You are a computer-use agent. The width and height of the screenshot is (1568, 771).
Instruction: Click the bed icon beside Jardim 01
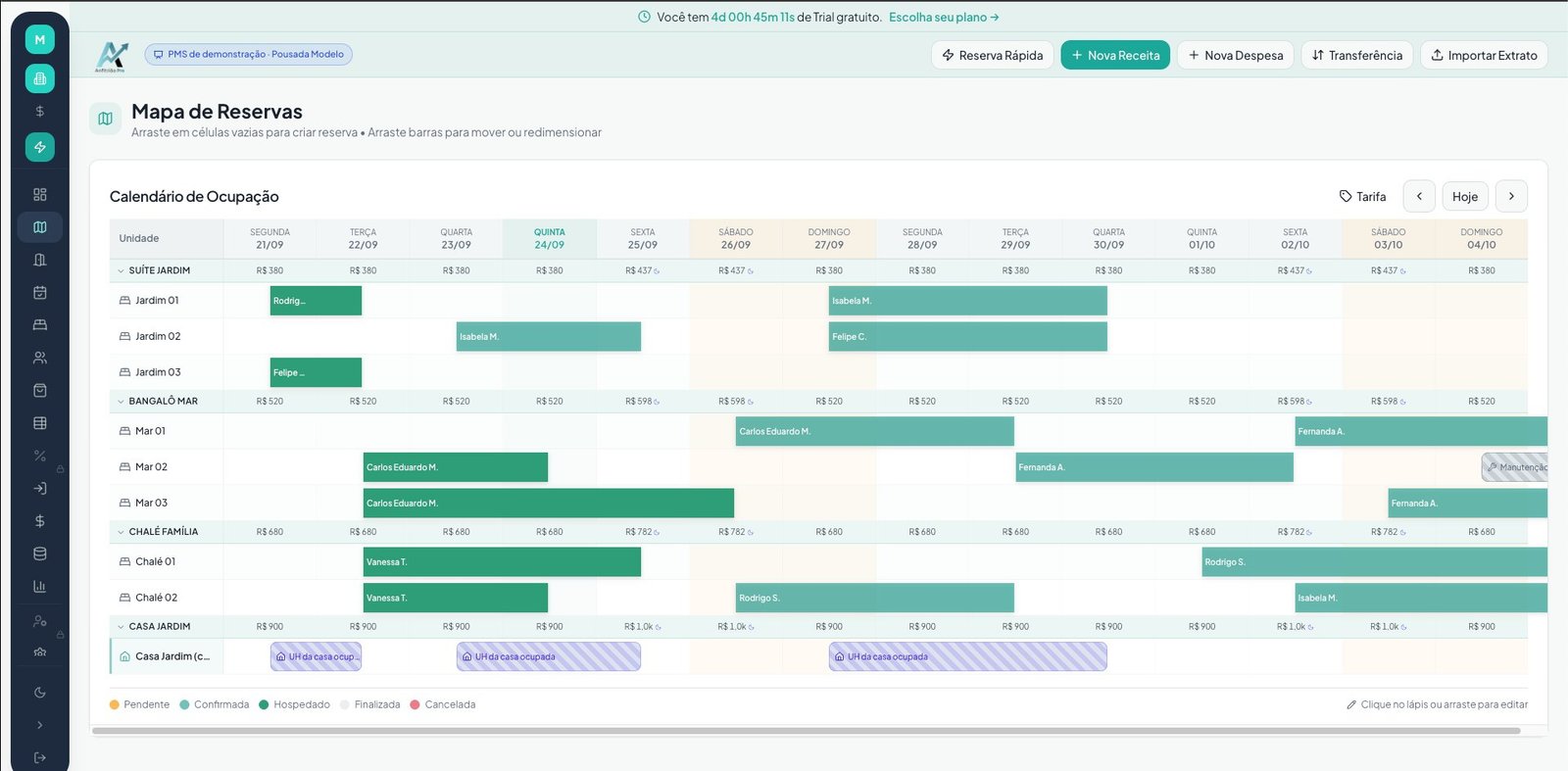tap(124, 301)
